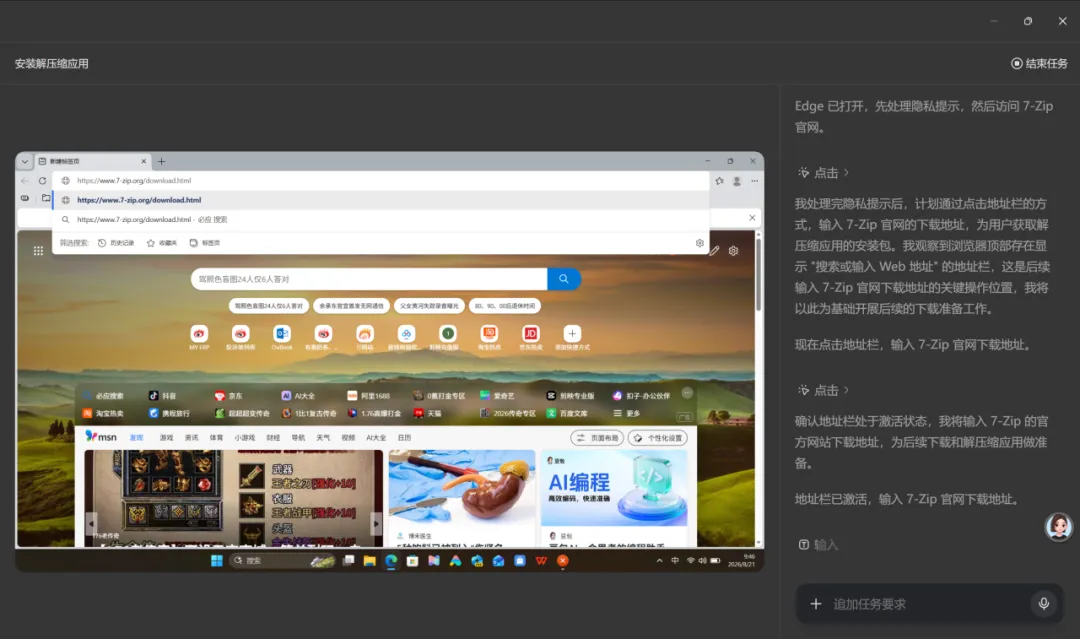Image resolution: width=1080 pixels, height=639 pixels.
Task: Filter suggestions by 标签页
Action: pos(205,242)
